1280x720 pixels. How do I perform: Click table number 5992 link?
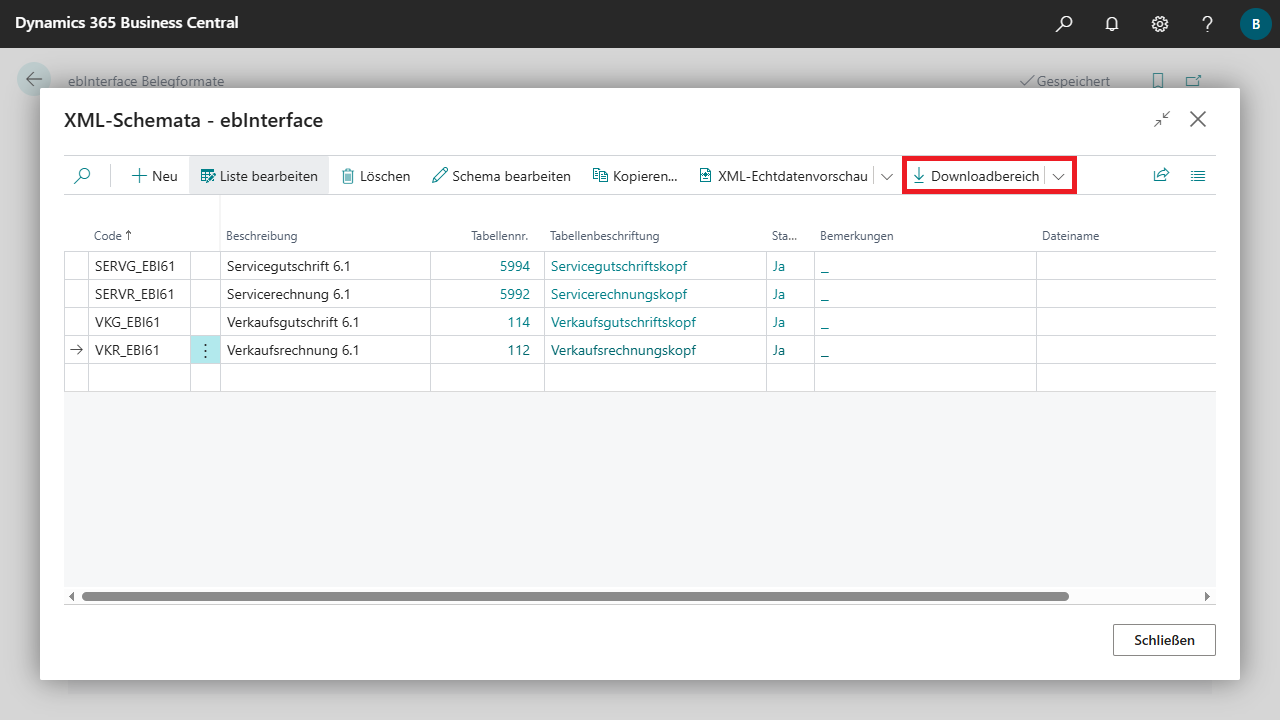coord(515,294)
